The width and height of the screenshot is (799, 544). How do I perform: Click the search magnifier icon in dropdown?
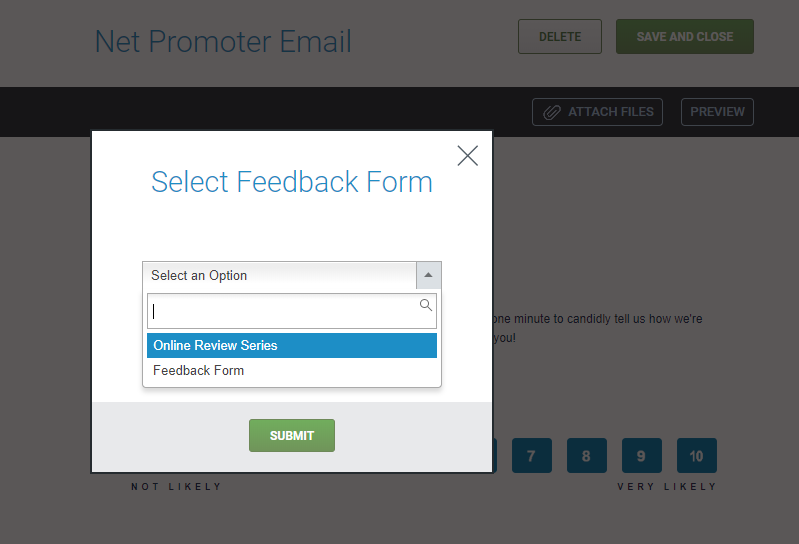click(426, 305)
